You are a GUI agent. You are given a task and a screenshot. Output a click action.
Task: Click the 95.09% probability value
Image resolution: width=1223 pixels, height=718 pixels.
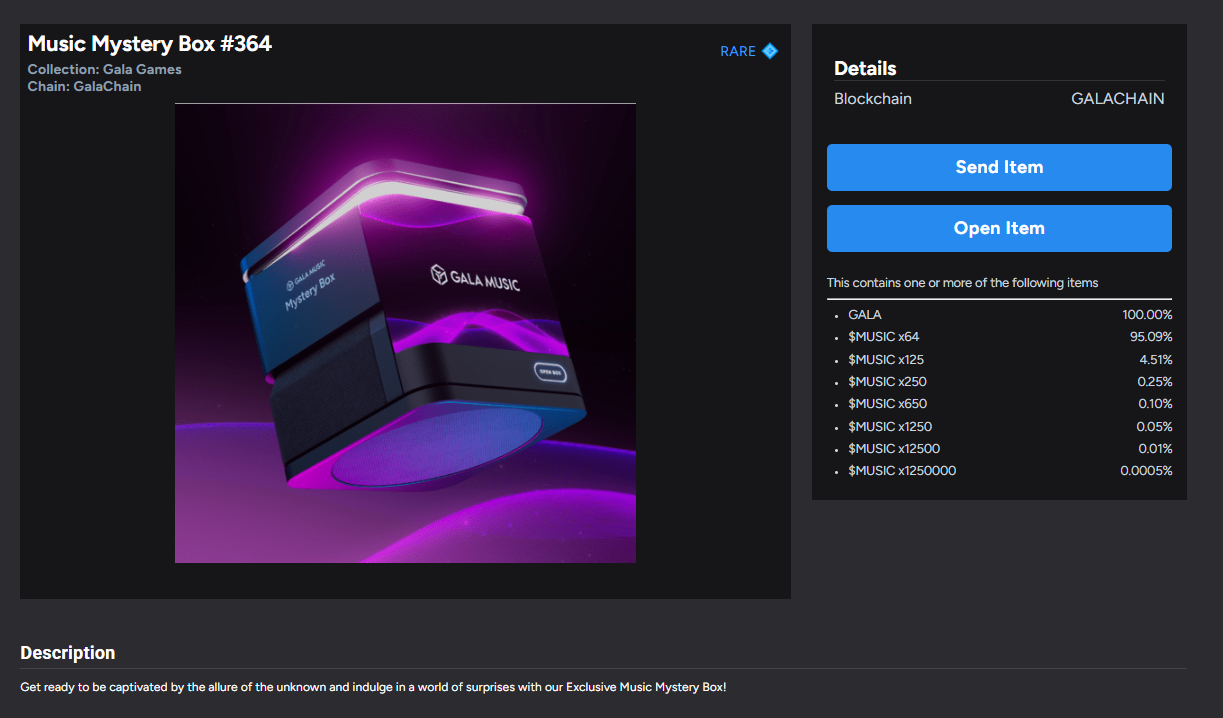coord(1151,337)
